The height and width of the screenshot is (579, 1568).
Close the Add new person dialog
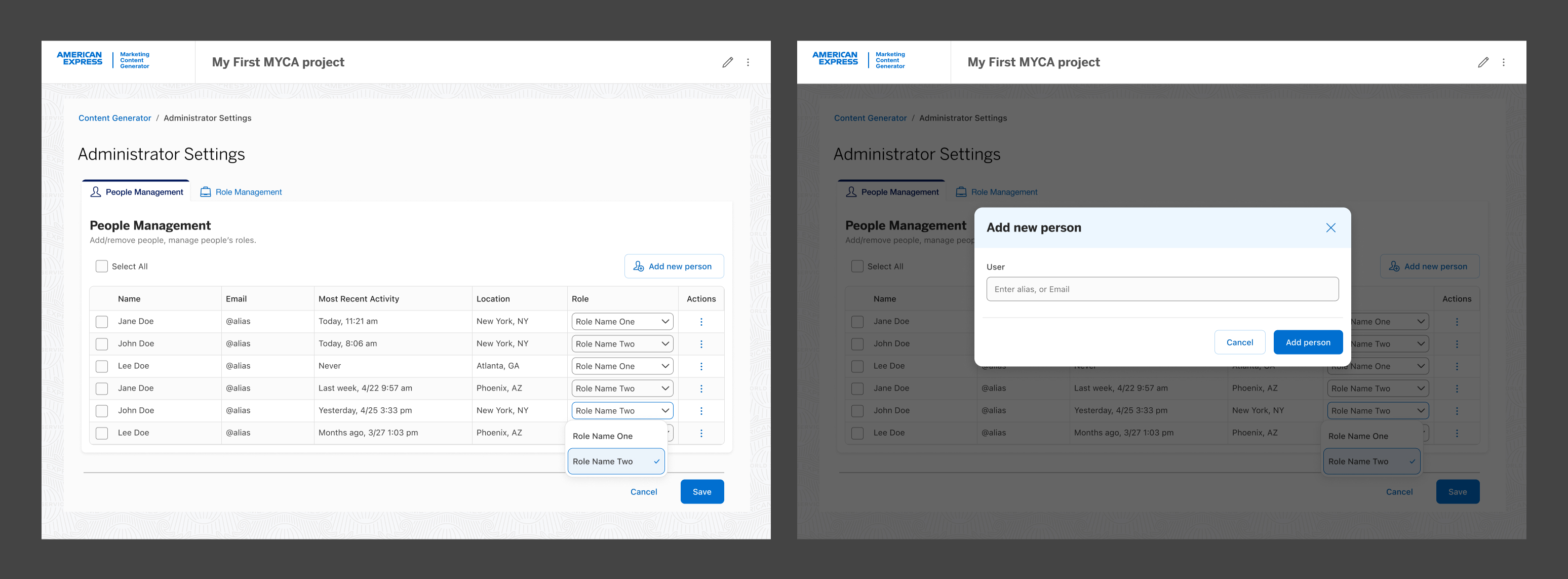point(1330,227)
